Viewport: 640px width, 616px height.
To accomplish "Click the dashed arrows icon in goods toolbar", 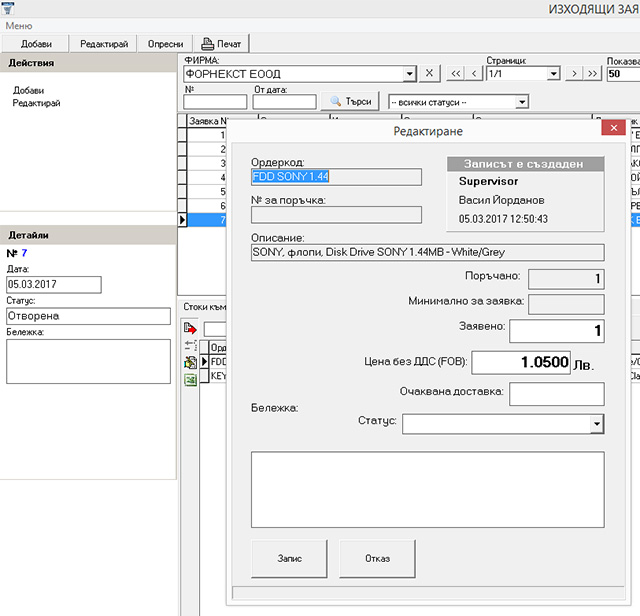I will tap(190, 345).
